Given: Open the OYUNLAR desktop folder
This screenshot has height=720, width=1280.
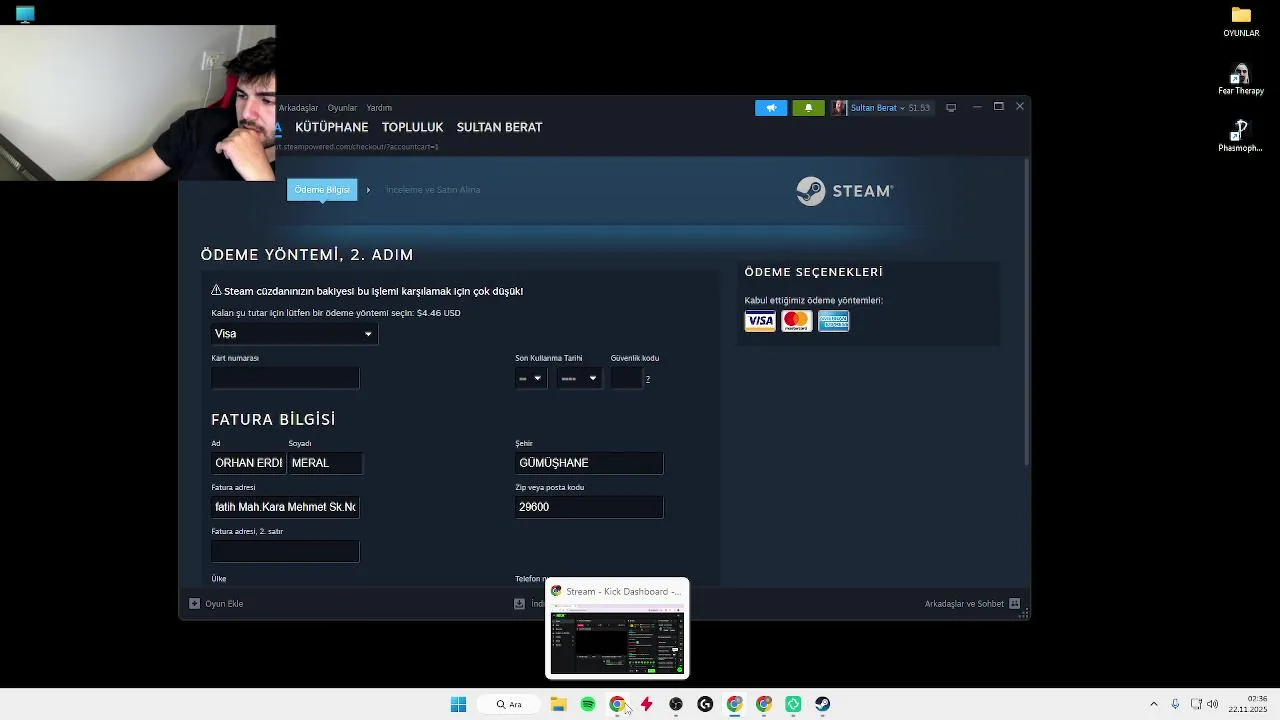Looking at the screenshot, I should [x=1241, y=22].
